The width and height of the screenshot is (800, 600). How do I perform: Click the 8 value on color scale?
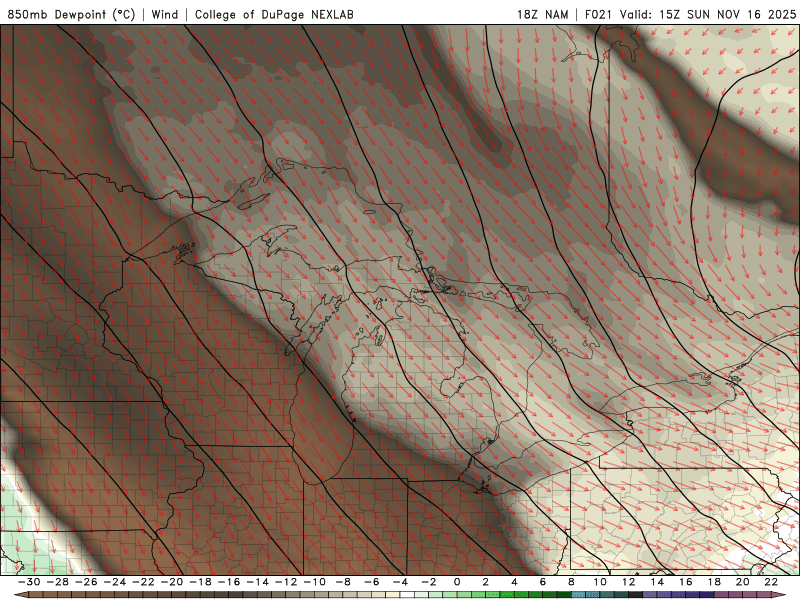tap(571, 582)
